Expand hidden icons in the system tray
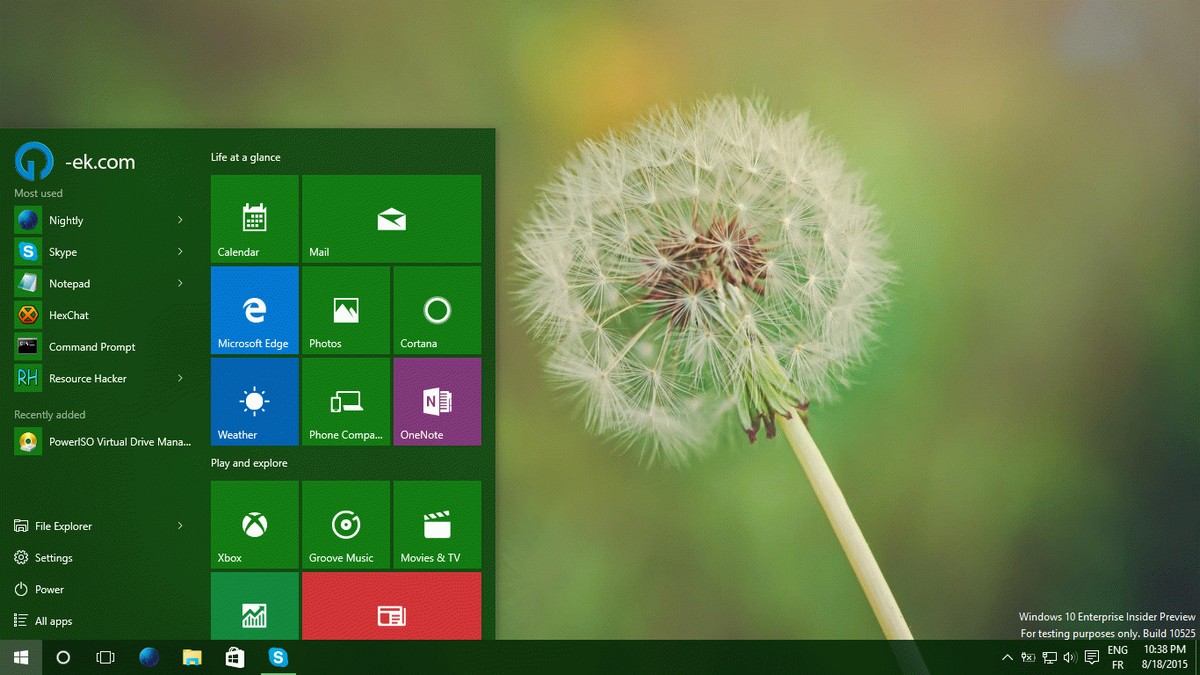This screenshot has height=675, width=1200. tap(1007, 658)
